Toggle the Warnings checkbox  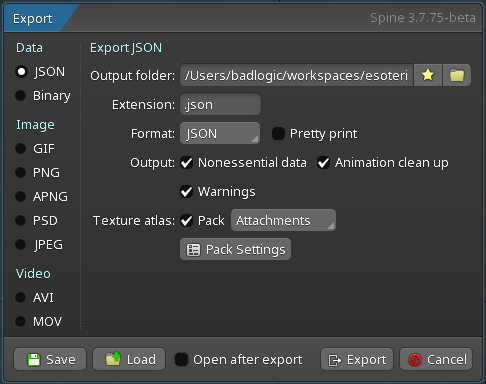187,192
